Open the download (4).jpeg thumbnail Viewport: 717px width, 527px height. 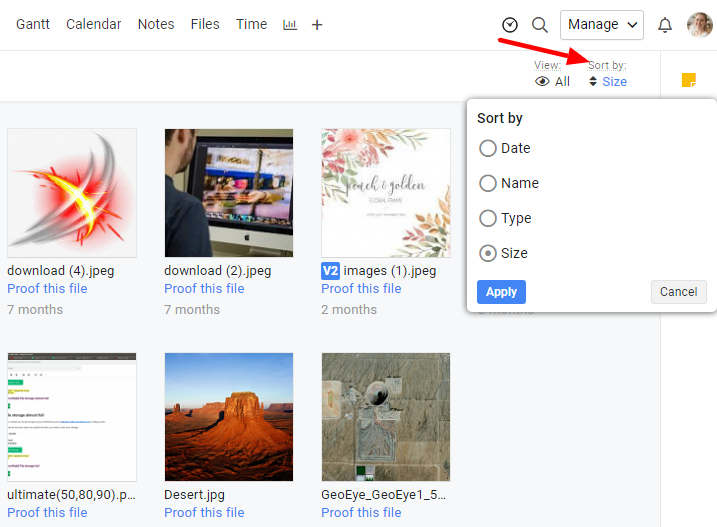(72, 193)
